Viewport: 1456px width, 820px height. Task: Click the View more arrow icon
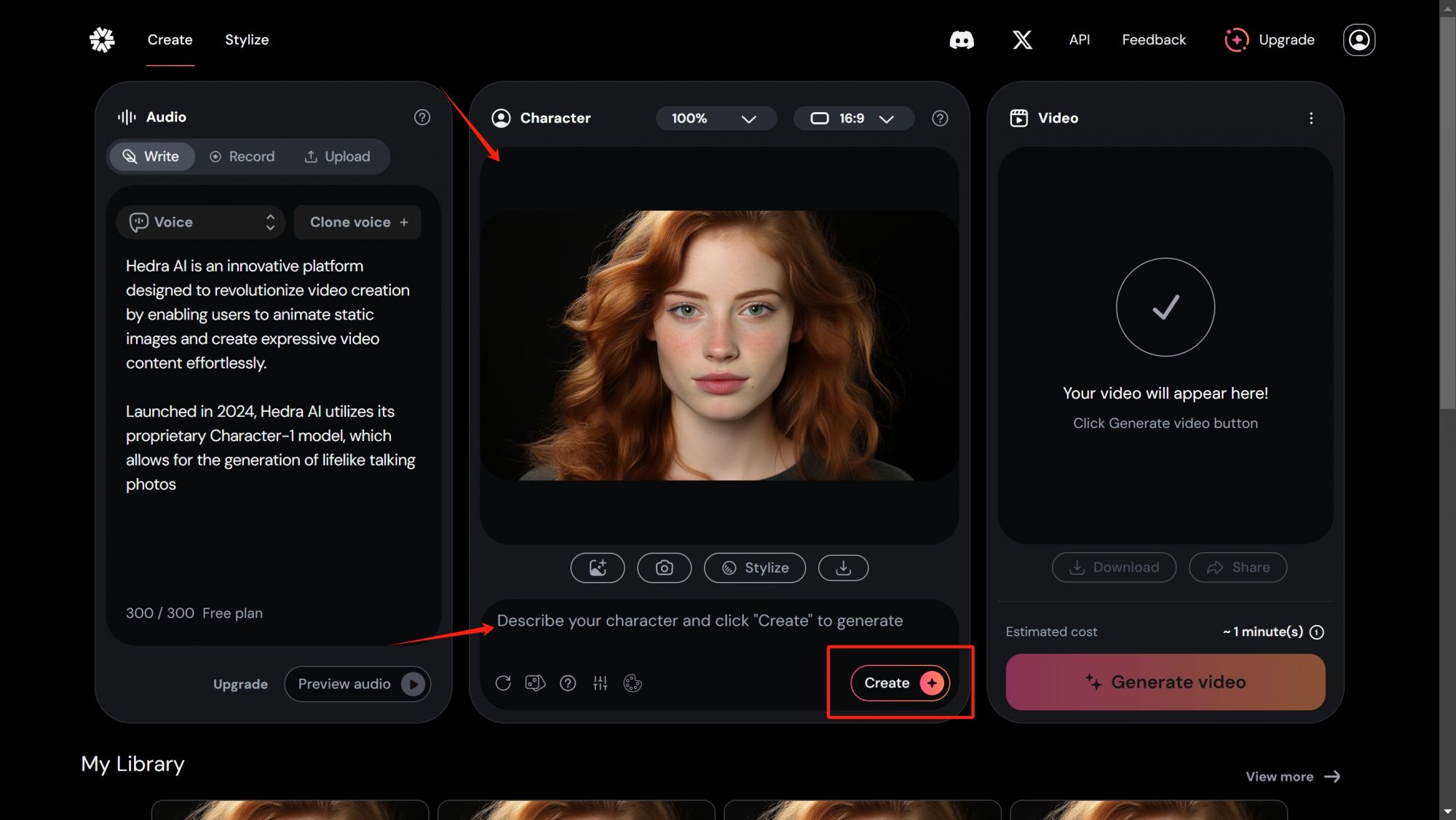point(1332,777)
